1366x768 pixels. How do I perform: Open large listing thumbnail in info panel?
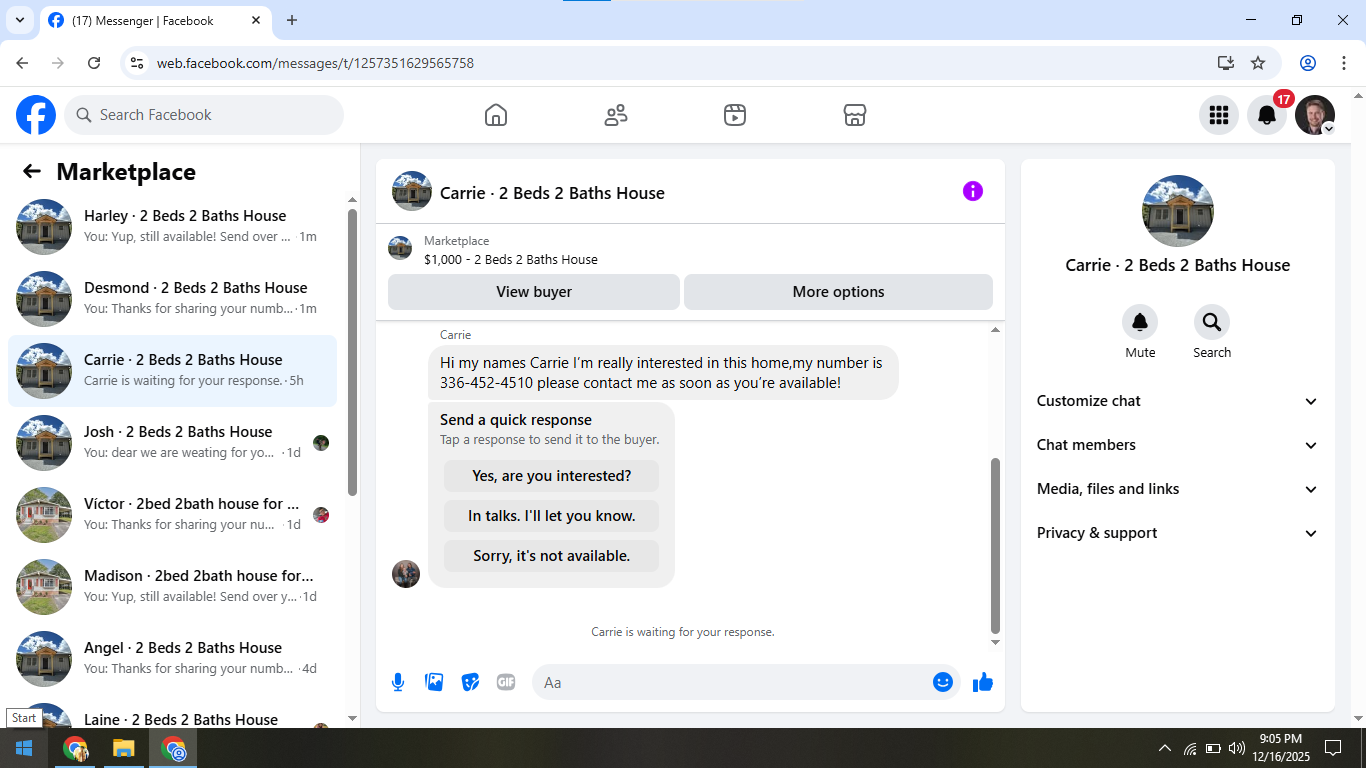(x=1178, y=211)
